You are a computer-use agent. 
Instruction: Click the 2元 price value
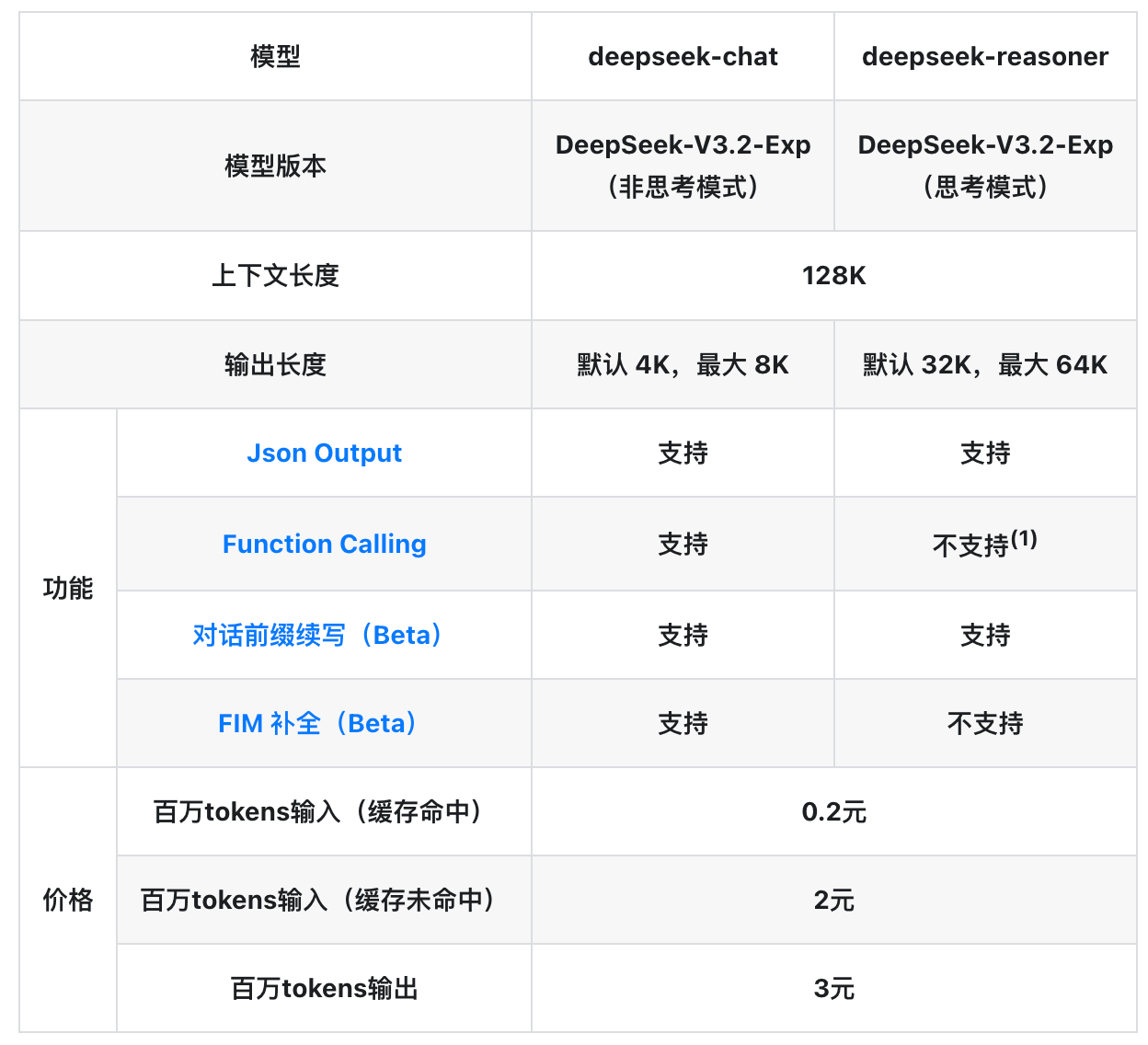click(x=834, y=900)
